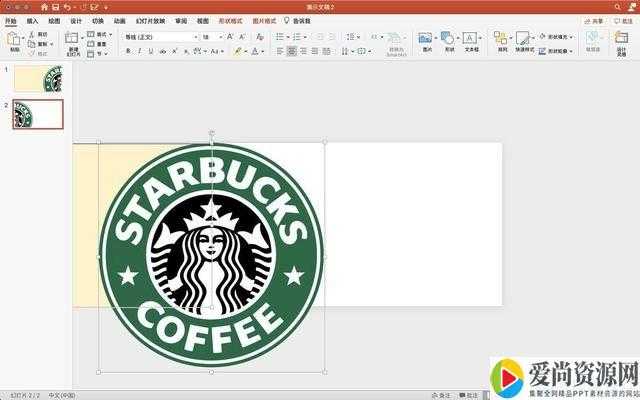Switch to the 插入 (Insert) tab
Screen dimensions: 640x400
(33, 20)
